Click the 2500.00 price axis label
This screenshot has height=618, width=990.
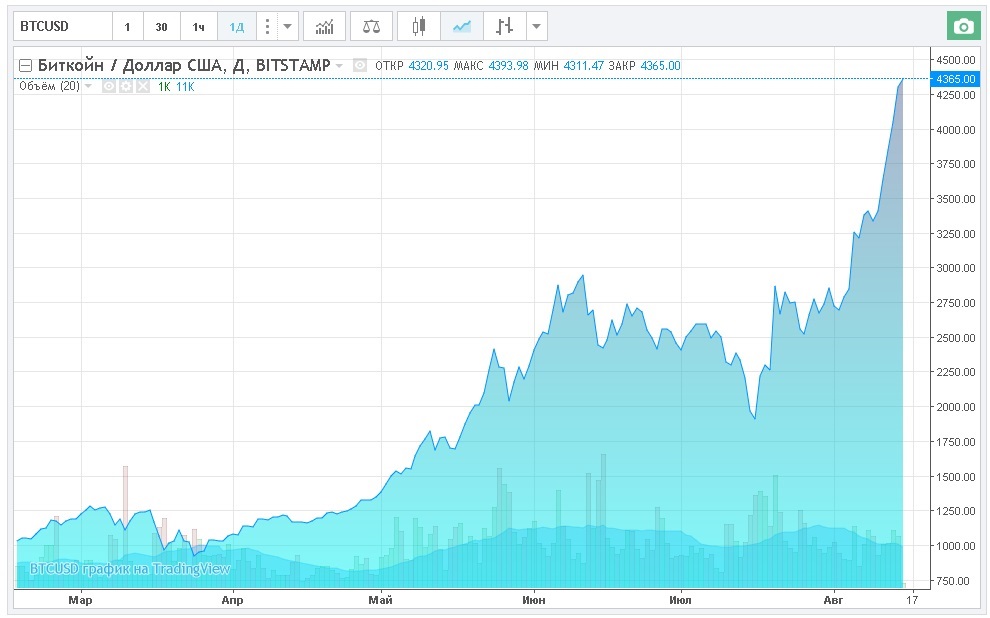pos(956,338)
